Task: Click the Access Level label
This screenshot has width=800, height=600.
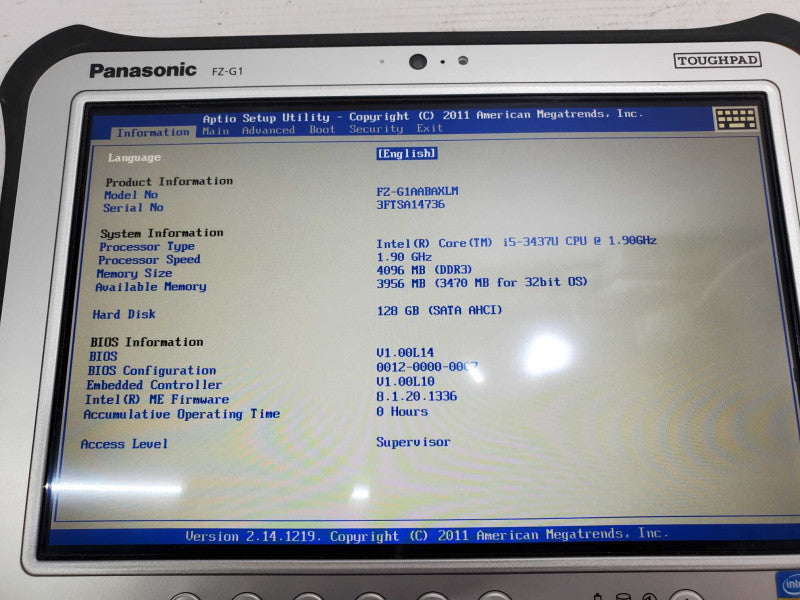Action: [124, 444]
